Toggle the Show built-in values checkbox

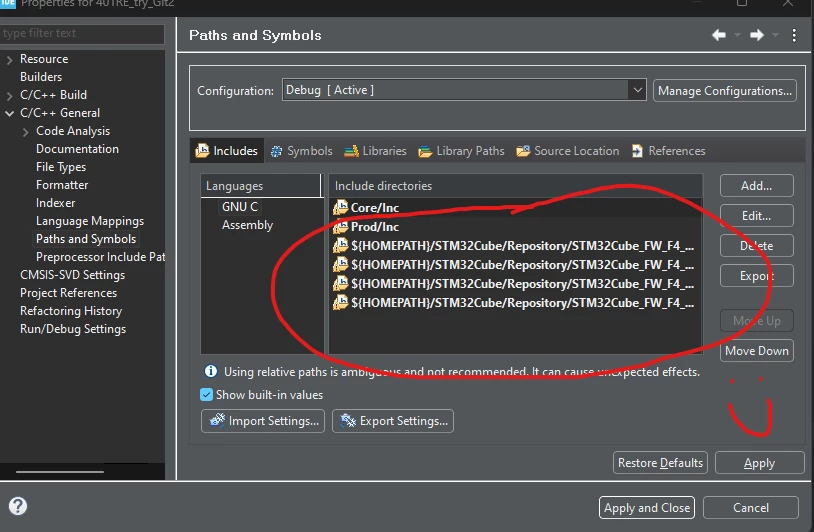(206, 394)
